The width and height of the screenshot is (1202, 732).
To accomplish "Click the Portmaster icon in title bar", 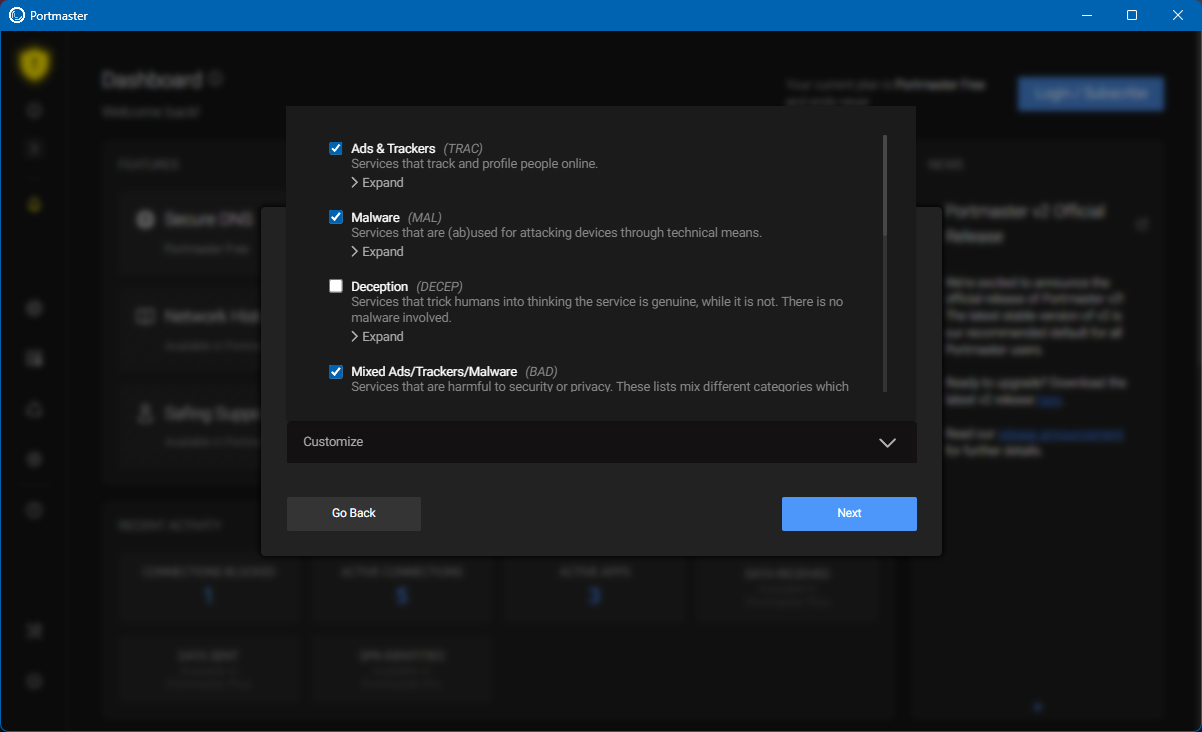I will (x=16, y=15).
